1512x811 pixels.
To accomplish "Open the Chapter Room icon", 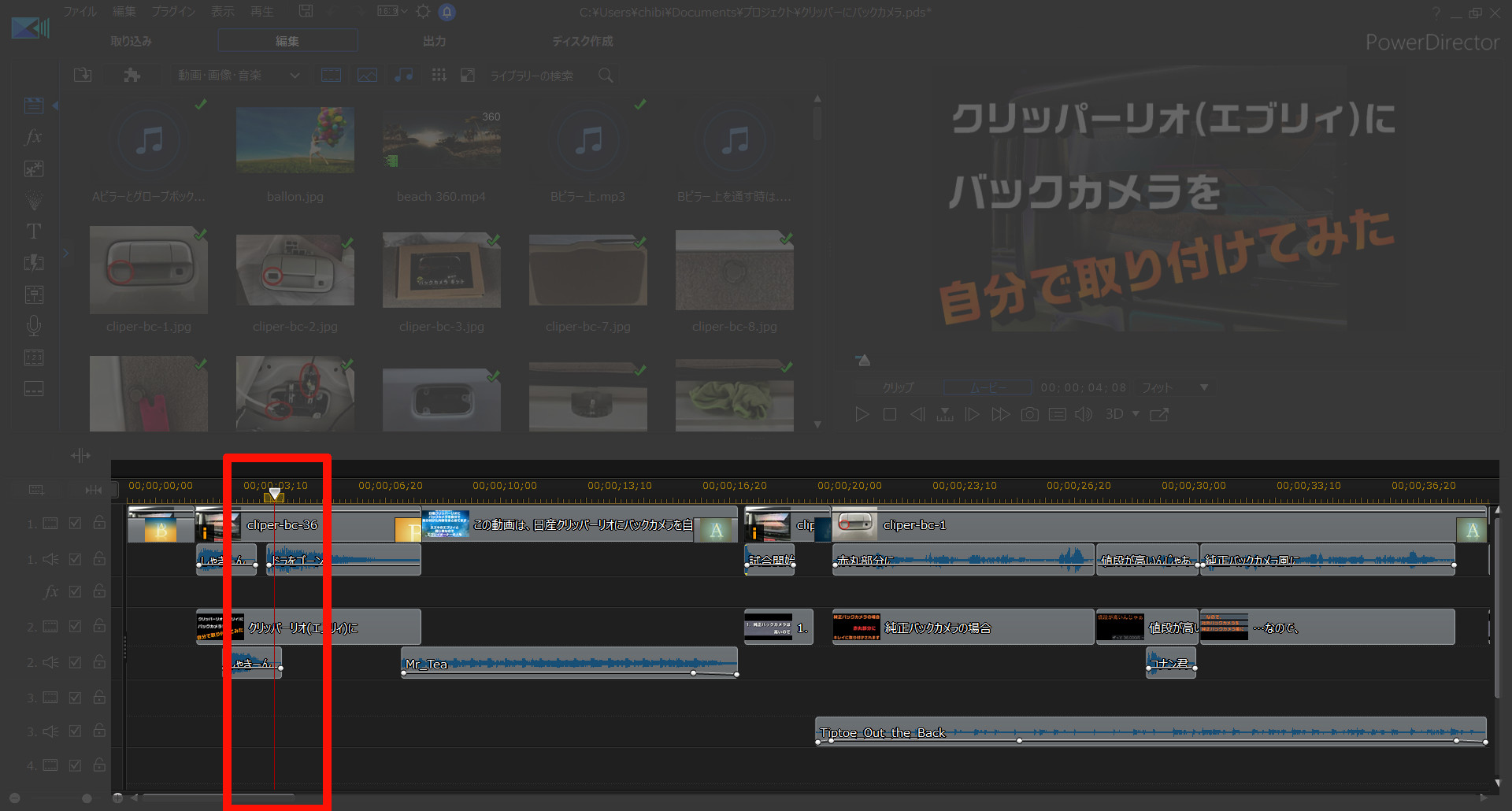I will [34, 357].
